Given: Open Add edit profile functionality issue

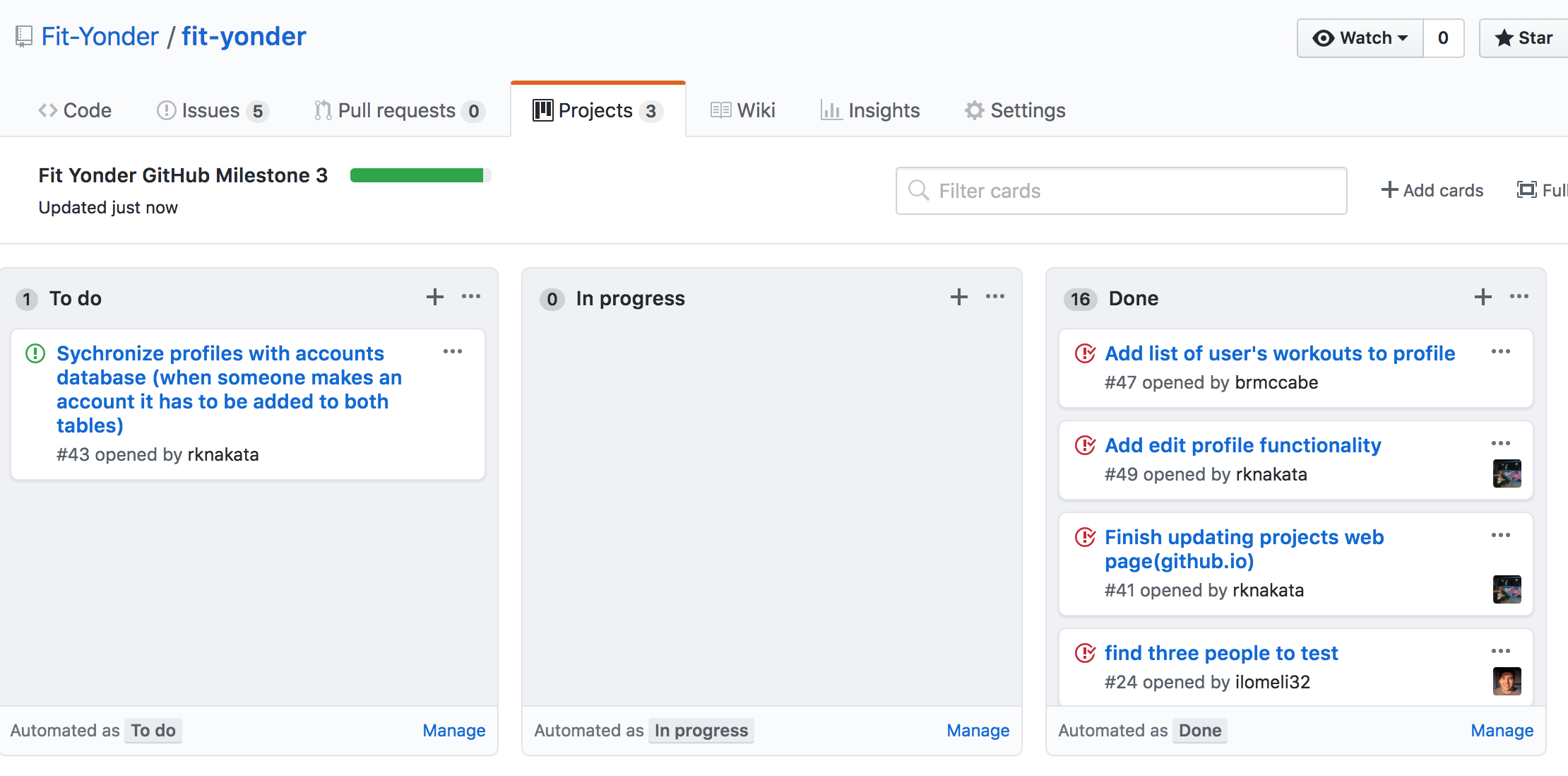Looking at the screenshot, I should [x=1243, y=445].
